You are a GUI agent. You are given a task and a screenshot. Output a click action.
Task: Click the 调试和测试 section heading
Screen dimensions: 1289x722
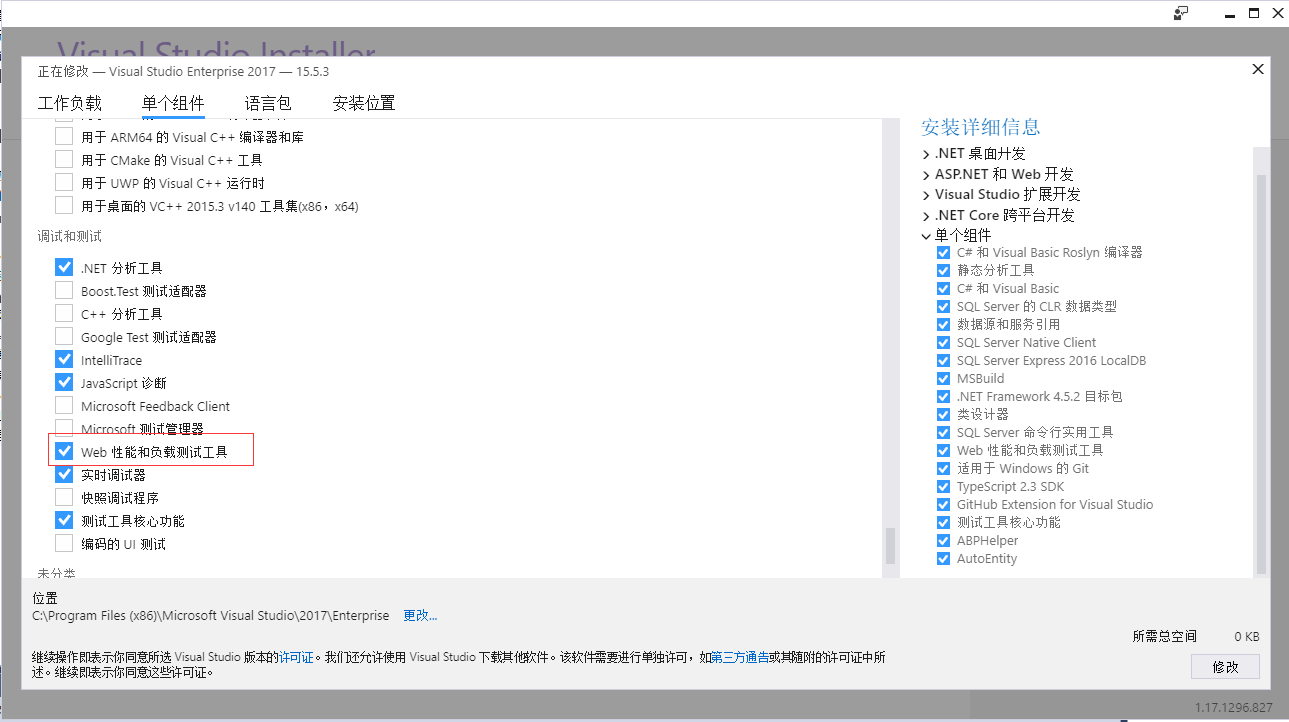coord(70,237)
